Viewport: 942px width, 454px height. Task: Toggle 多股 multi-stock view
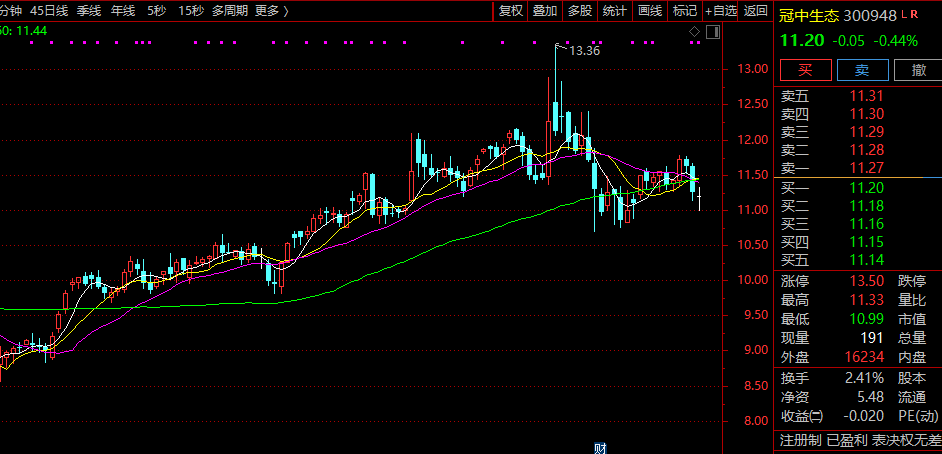[580, 11]
